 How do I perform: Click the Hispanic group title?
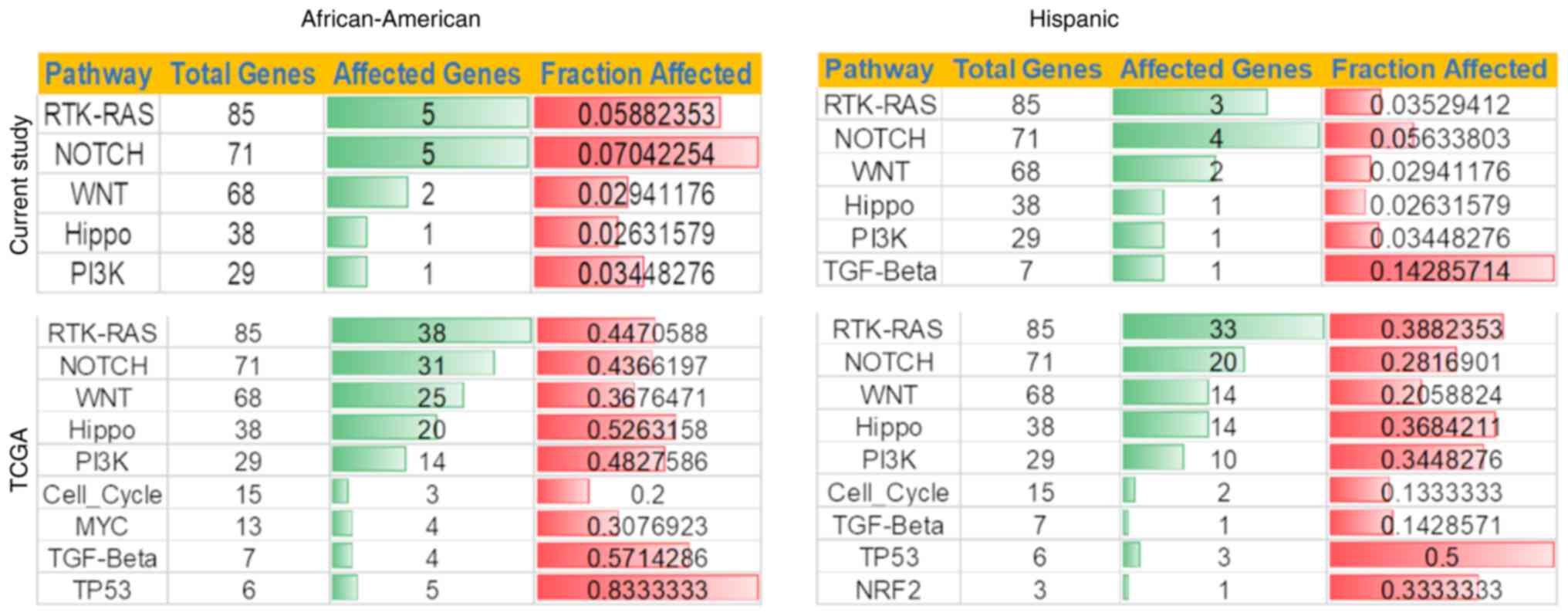pyautogui.click(x=1073, y=19)
